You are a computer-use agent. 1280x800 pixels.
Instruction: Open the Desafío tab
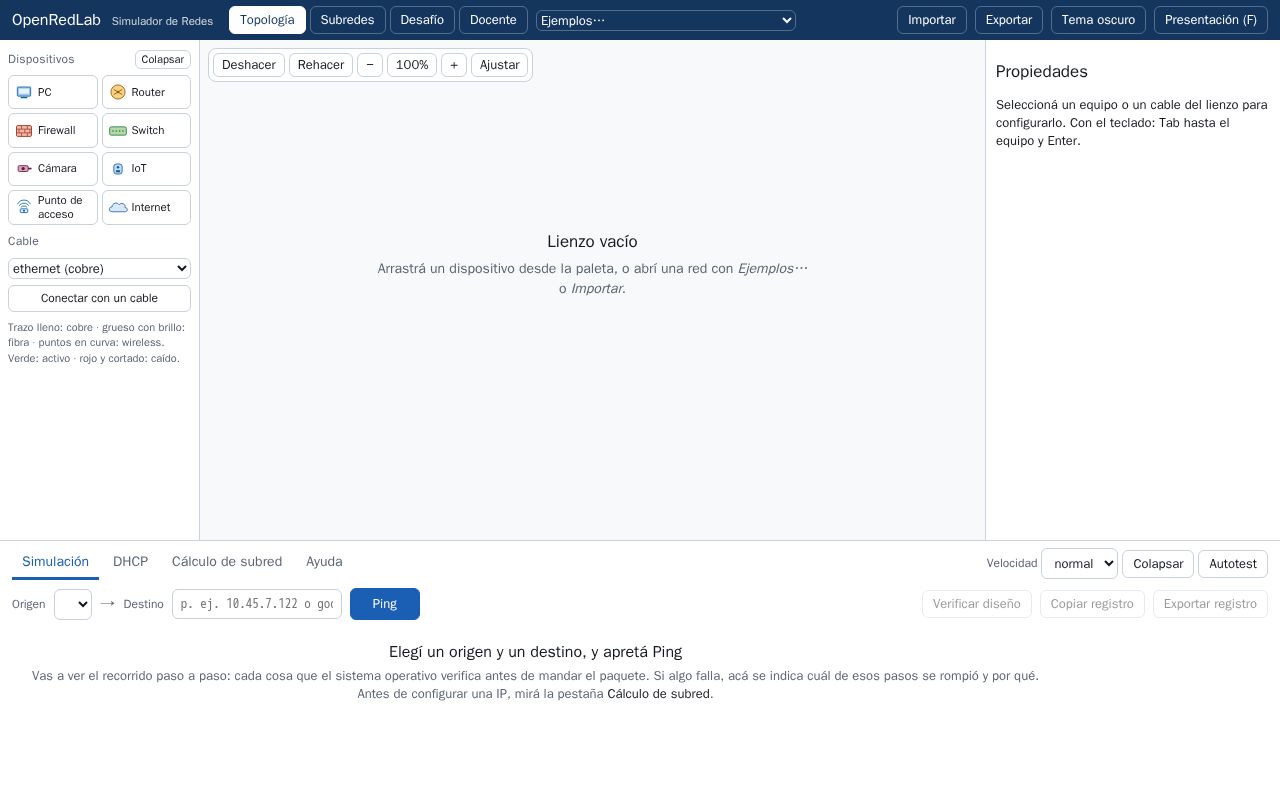422,20
